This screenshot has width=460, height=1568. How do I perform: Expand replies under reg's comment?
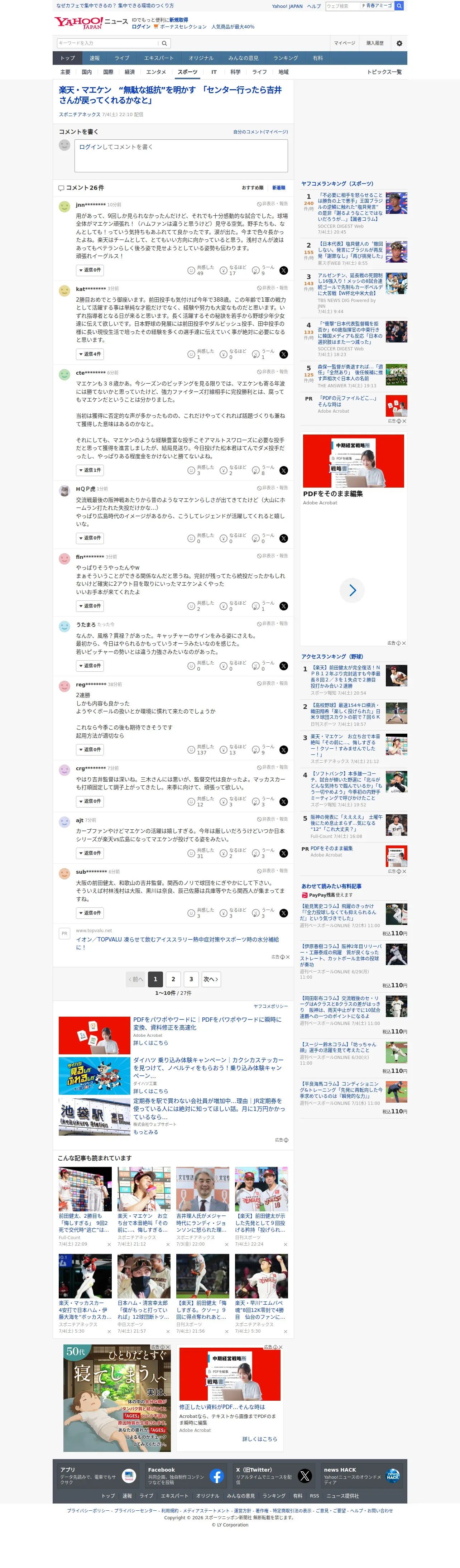[90, 750]
